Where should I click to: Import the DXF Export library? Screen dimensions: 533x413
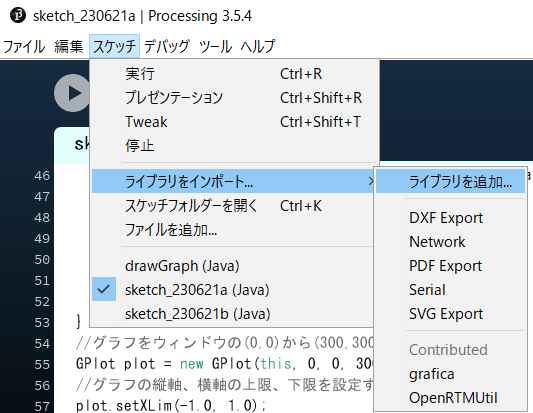pos(450,218)
